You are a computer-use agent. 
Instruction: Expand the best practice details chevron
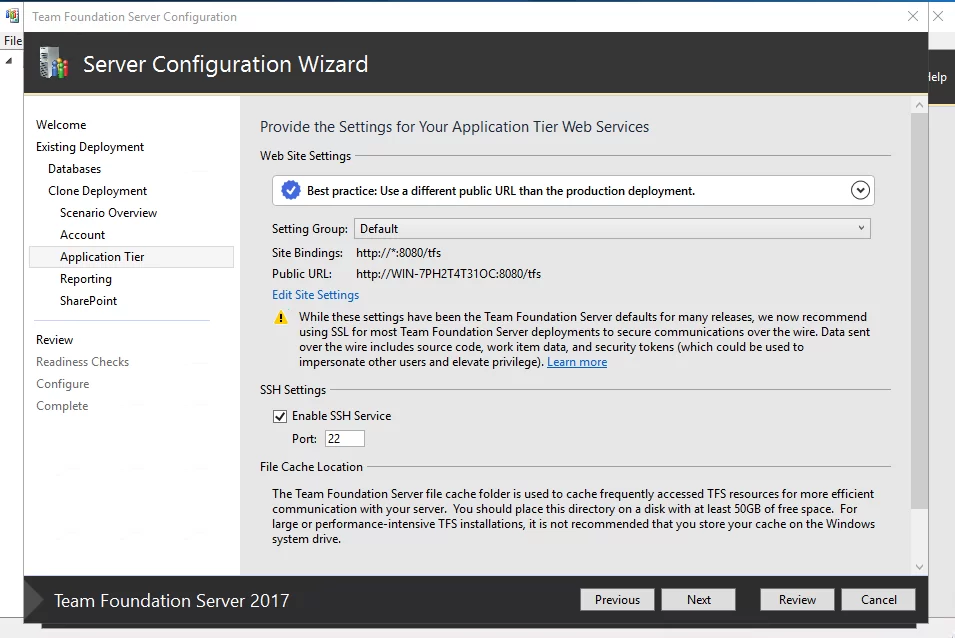860,191
